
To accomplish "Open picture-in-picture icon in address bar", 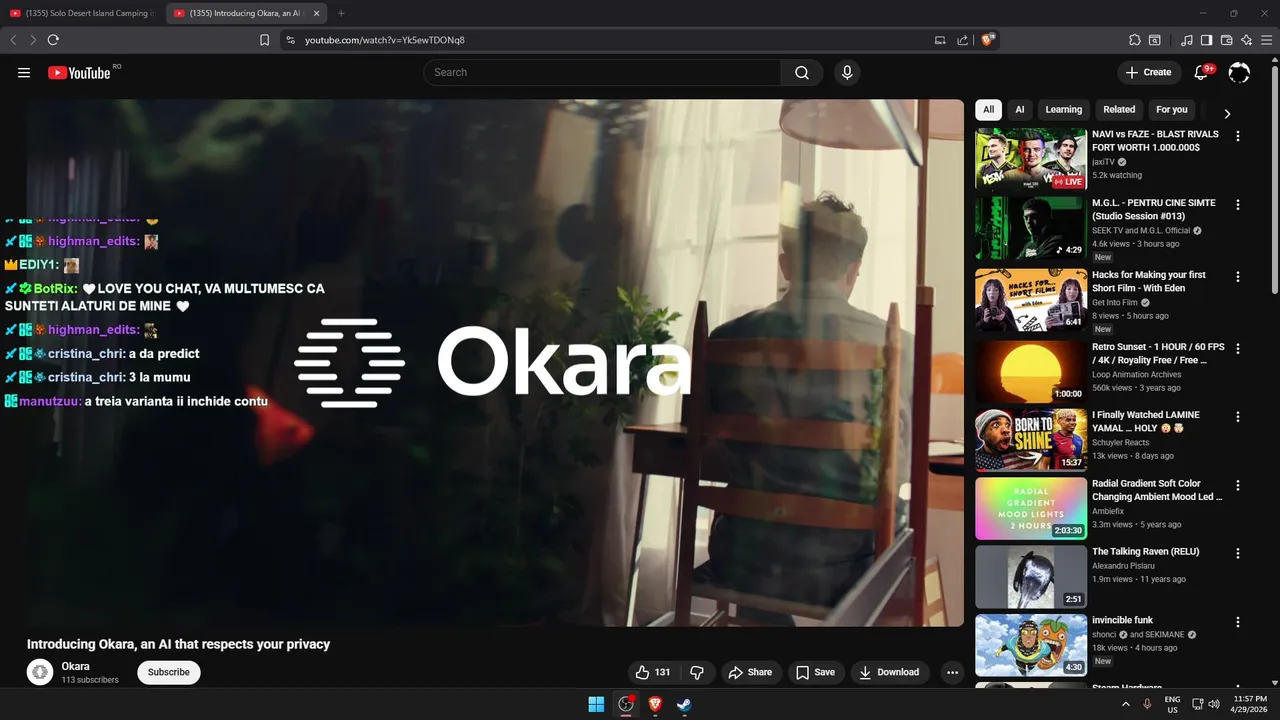I will click(940, 40).
